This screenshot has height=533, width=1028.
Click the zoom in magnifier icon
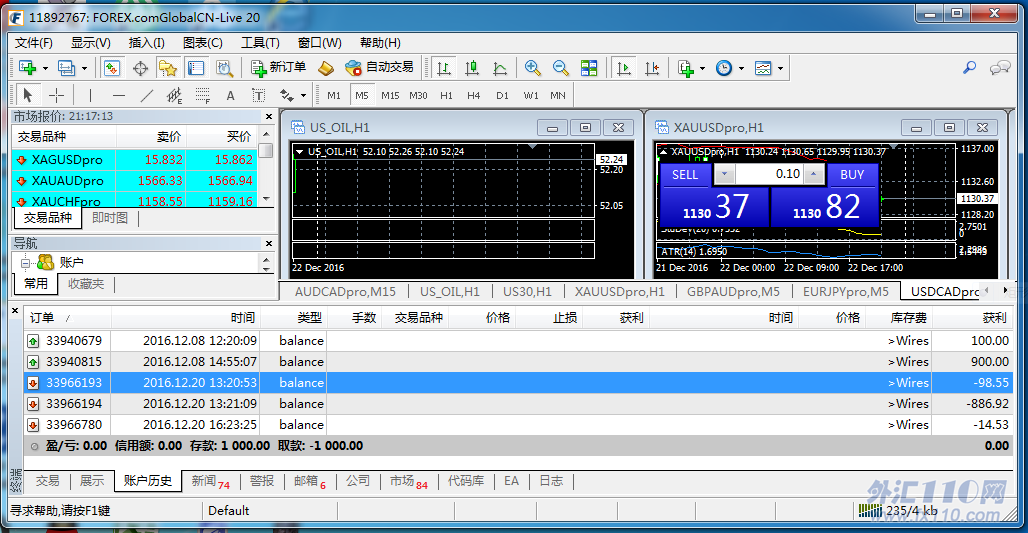coord(532,68)
